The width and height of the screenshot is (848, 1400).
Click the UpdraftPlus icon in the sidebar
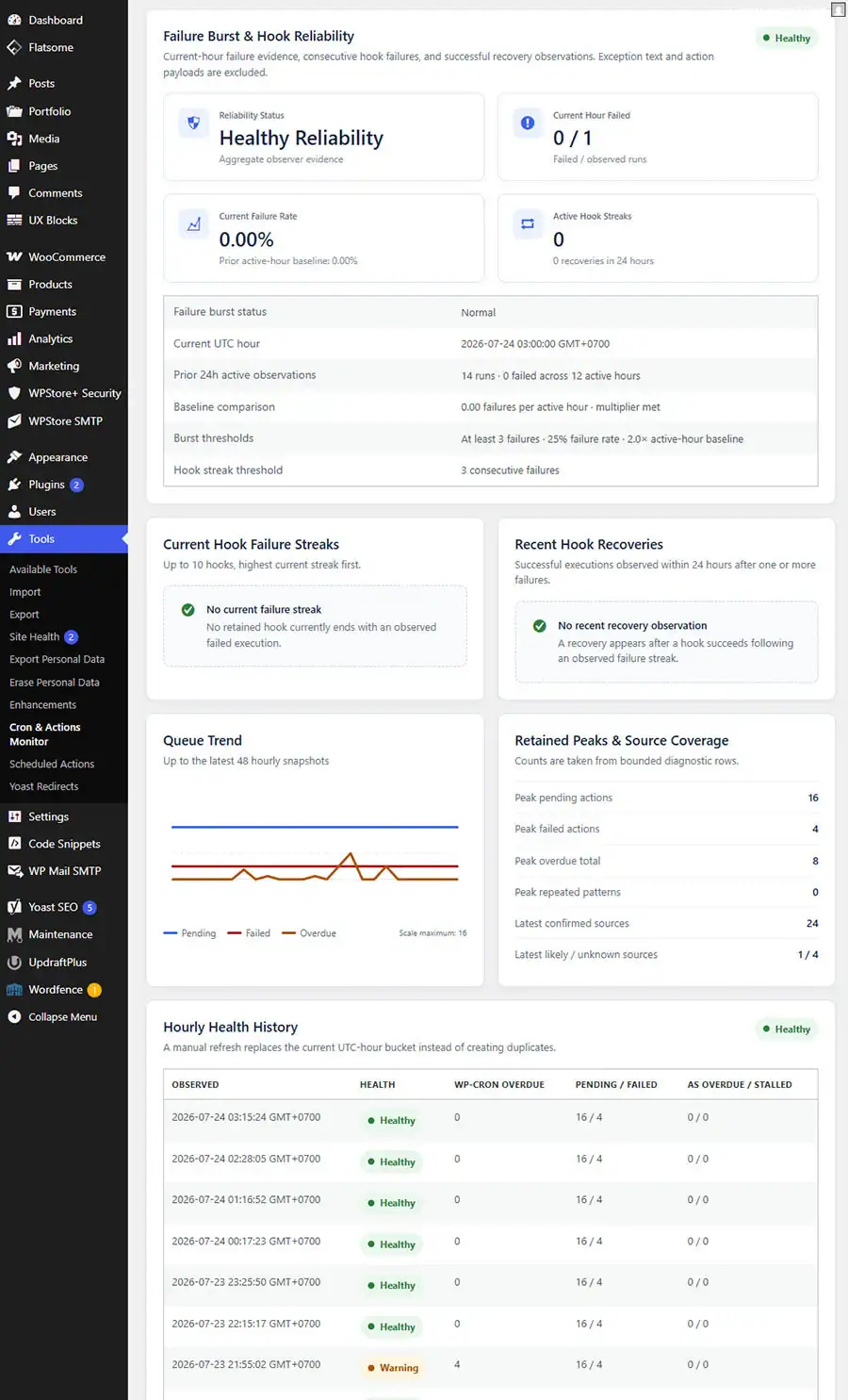(14, 963)
